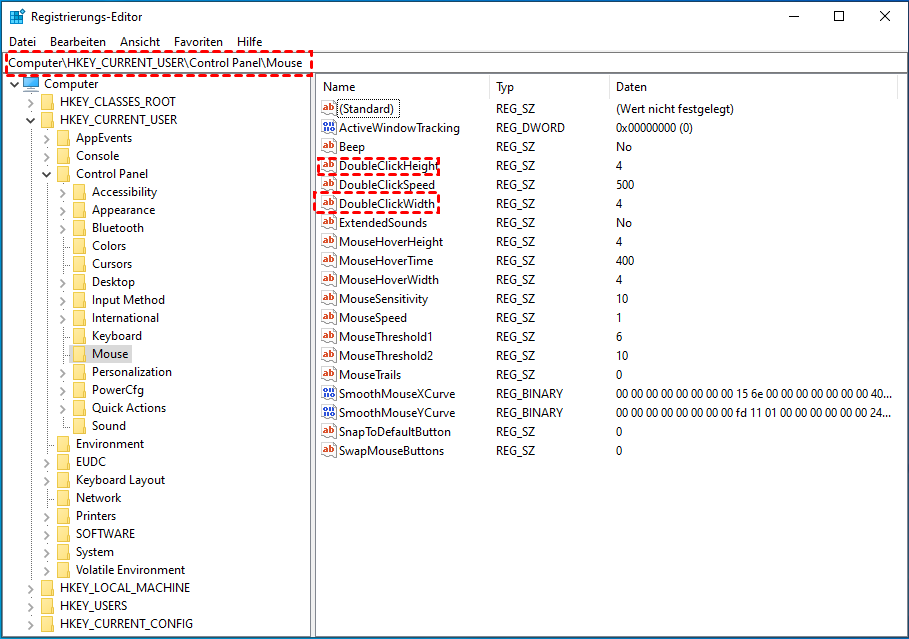Select the MouseThreshold1 value name

tap(386, 336)
